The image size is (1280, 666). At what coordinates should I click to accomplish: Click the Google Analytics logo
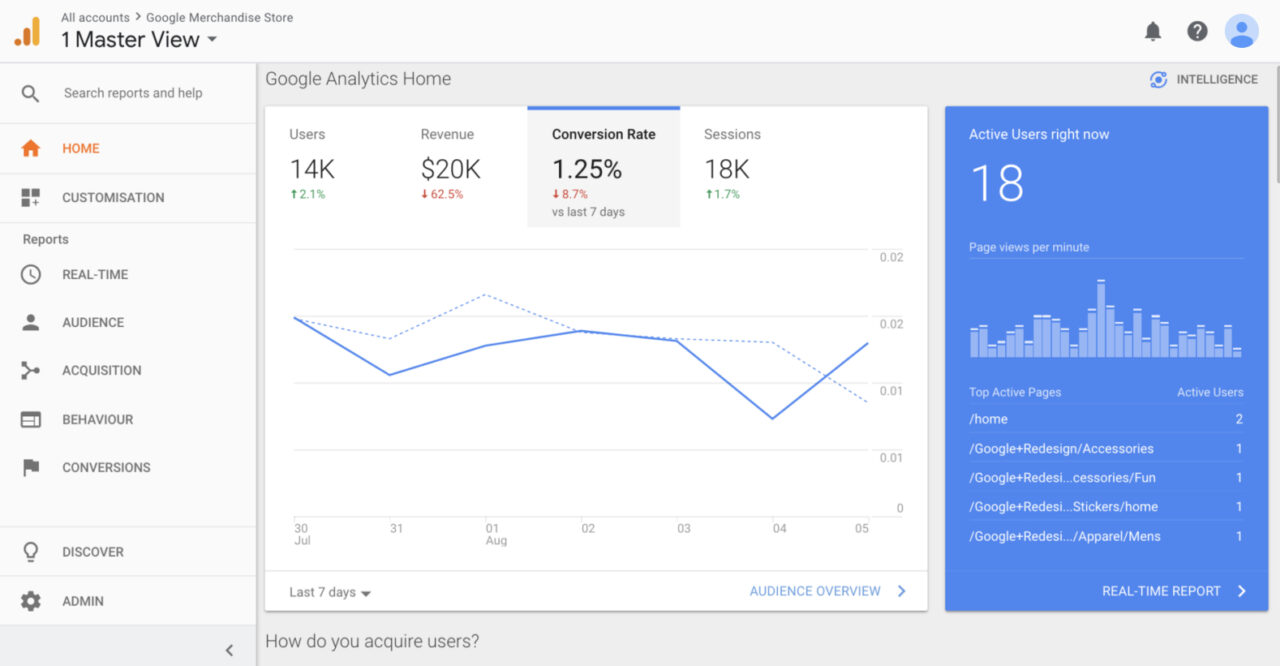pyautogui.click(x=27, y=31)
